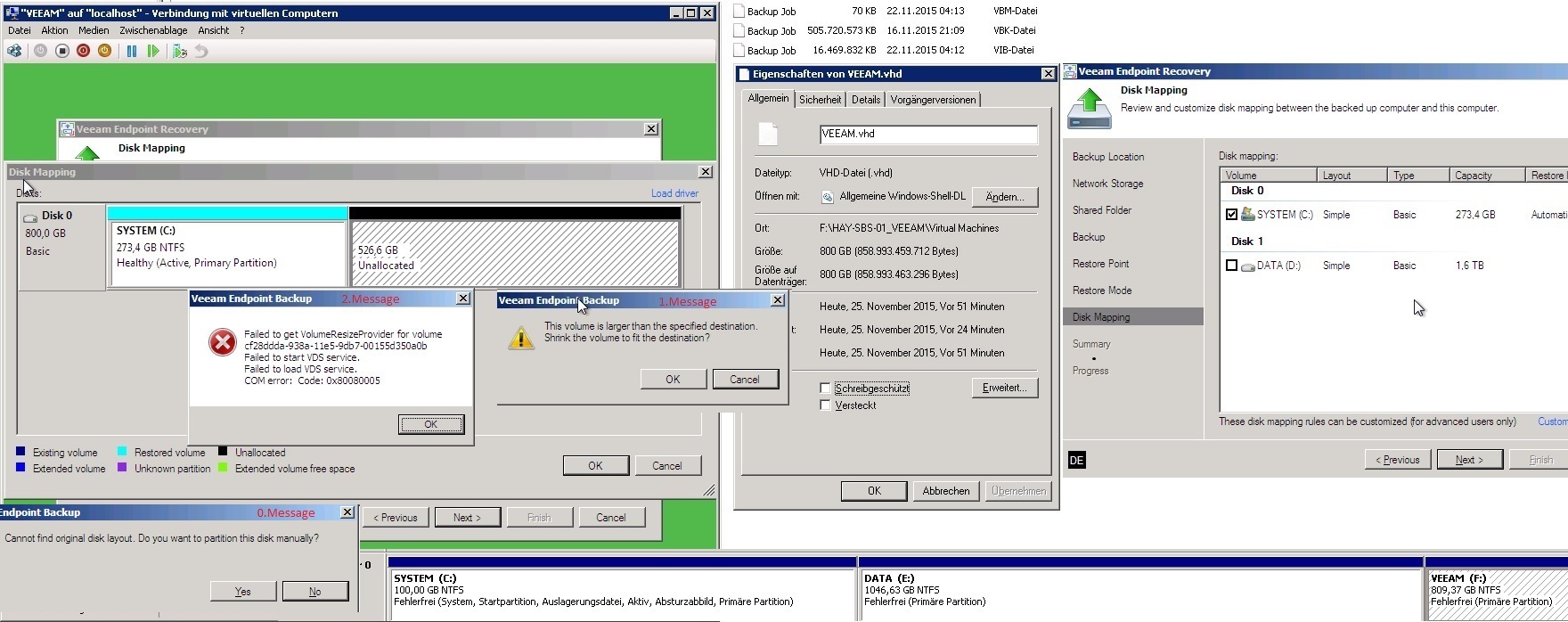The height and width of the screenshot is (622, 1568).
Task: Open the Medien menu
Action: [x=94, y=30]
